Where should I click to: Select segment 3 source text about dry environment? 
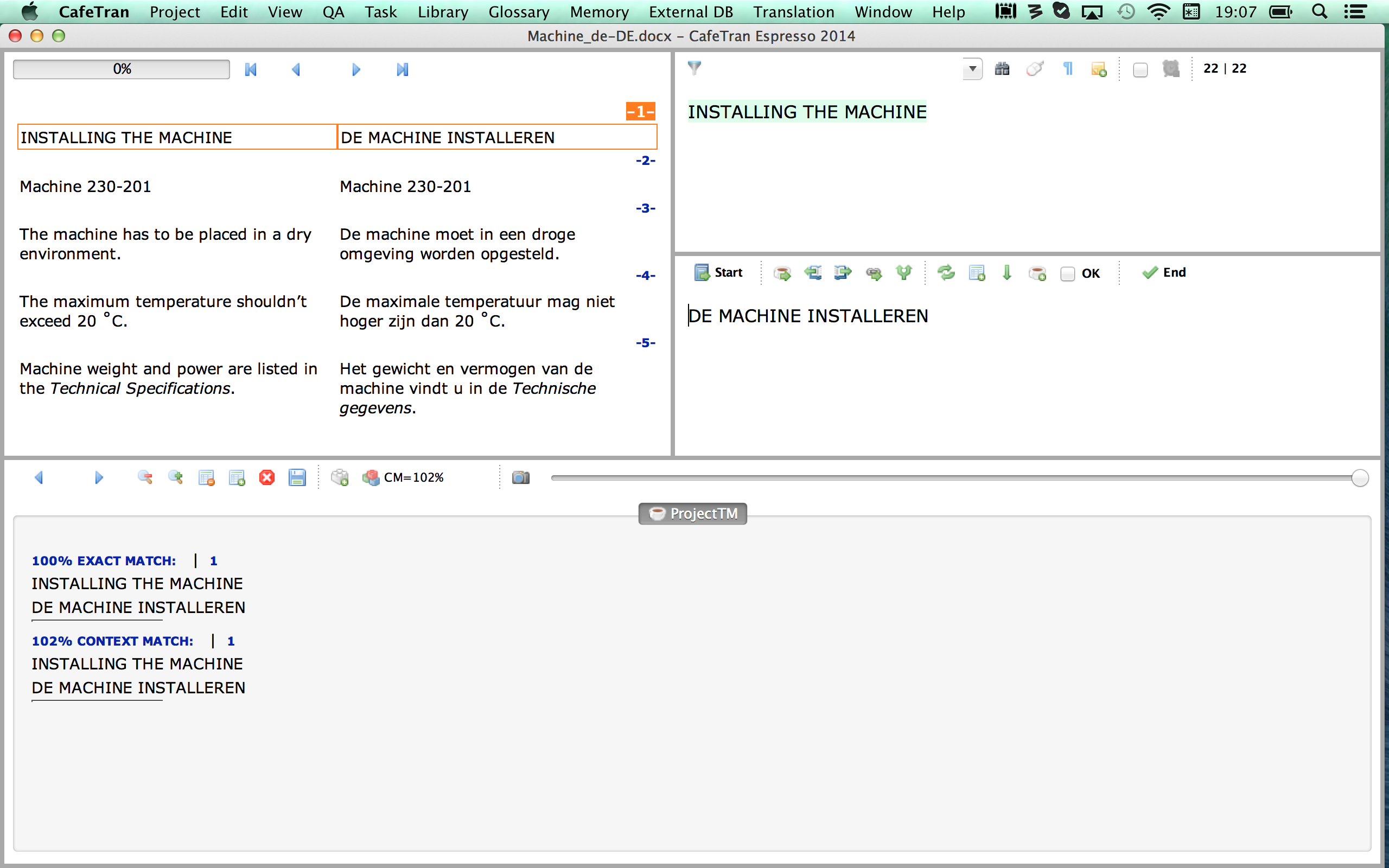[x=165, y=244]
